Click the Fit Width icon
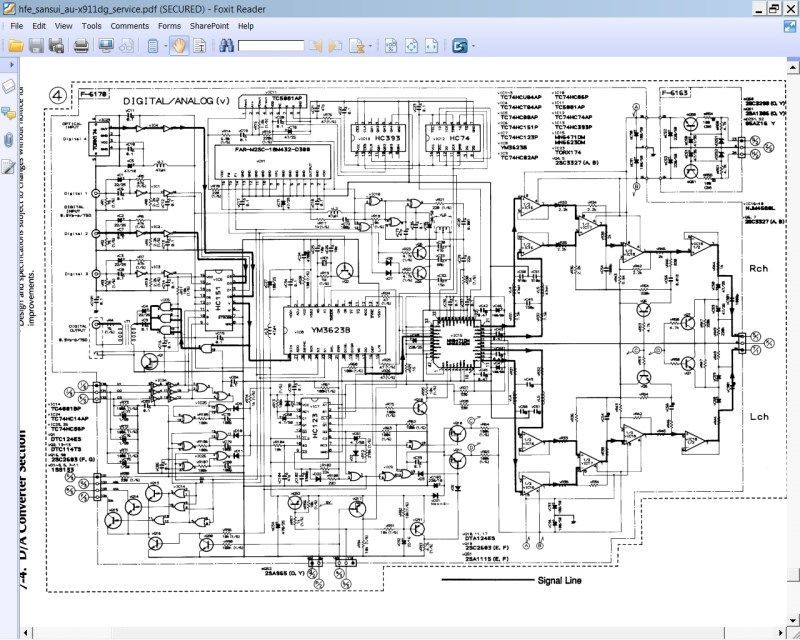This screenshot has height=640, width=800. [x=432, y=46]
